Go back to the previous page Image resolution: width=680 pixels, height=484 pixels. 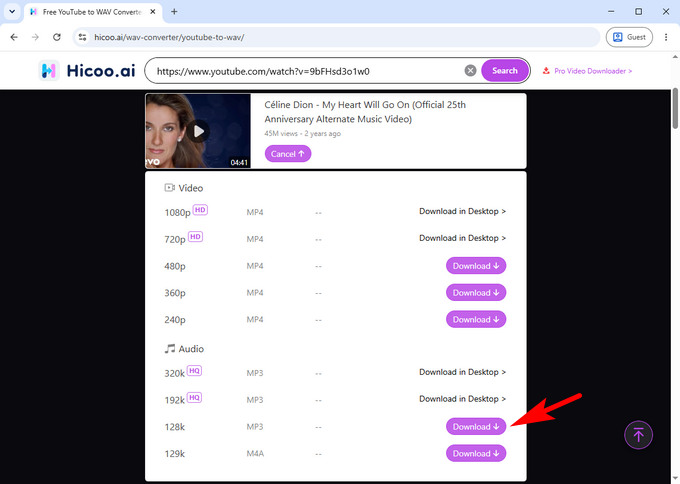click(x=14, y=37)
